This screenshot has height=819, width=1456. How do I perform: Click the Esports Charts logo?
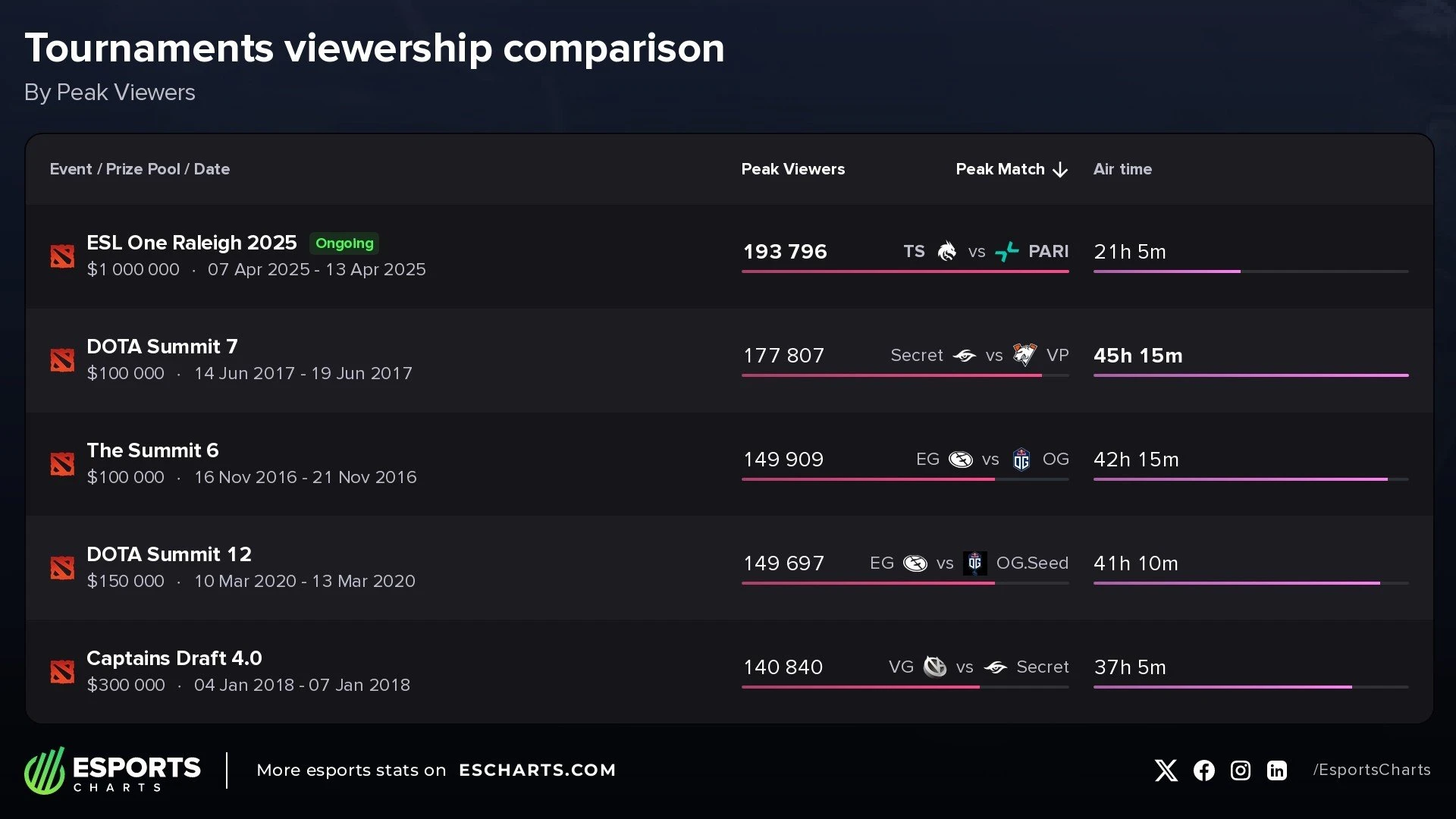(112, 770)
